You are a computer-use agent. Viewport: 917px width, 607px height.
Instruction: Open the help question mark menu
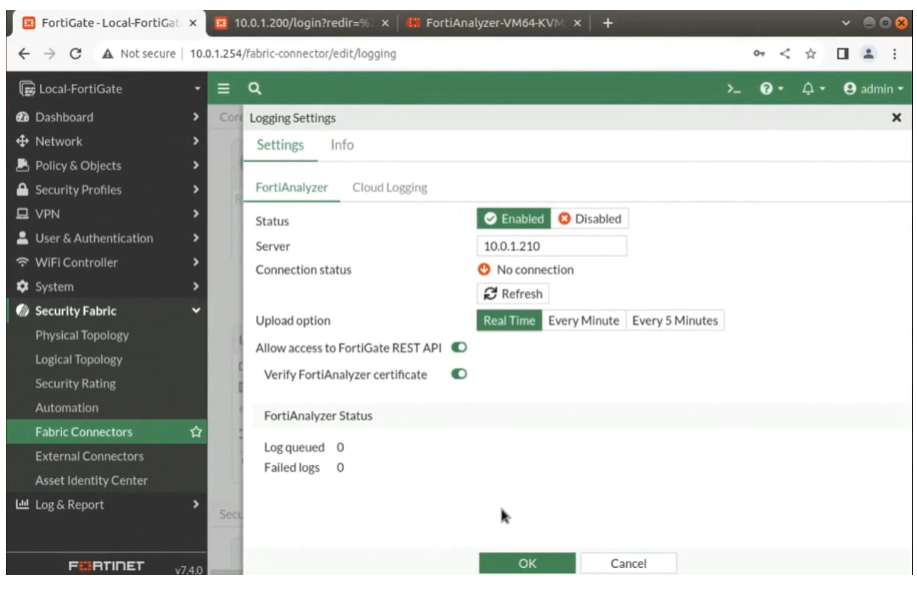[x=771, y=89]
